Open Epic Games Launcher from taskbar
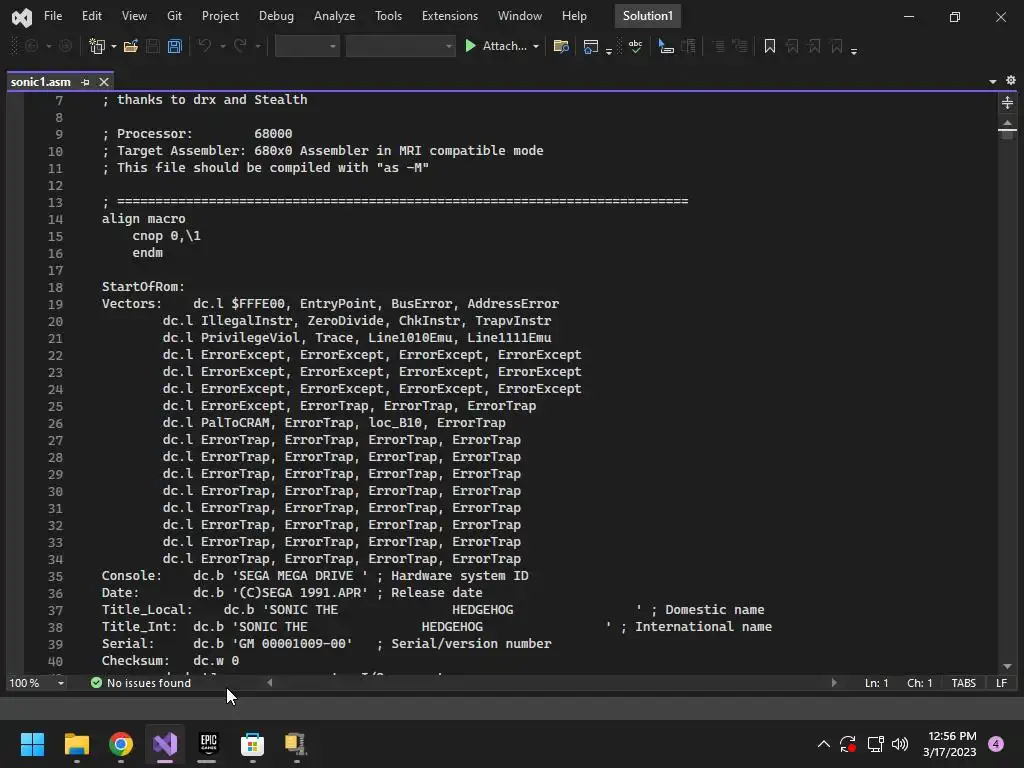This screenshot has width=1024, height=768. pyautogui.click(x=208, y=744)
